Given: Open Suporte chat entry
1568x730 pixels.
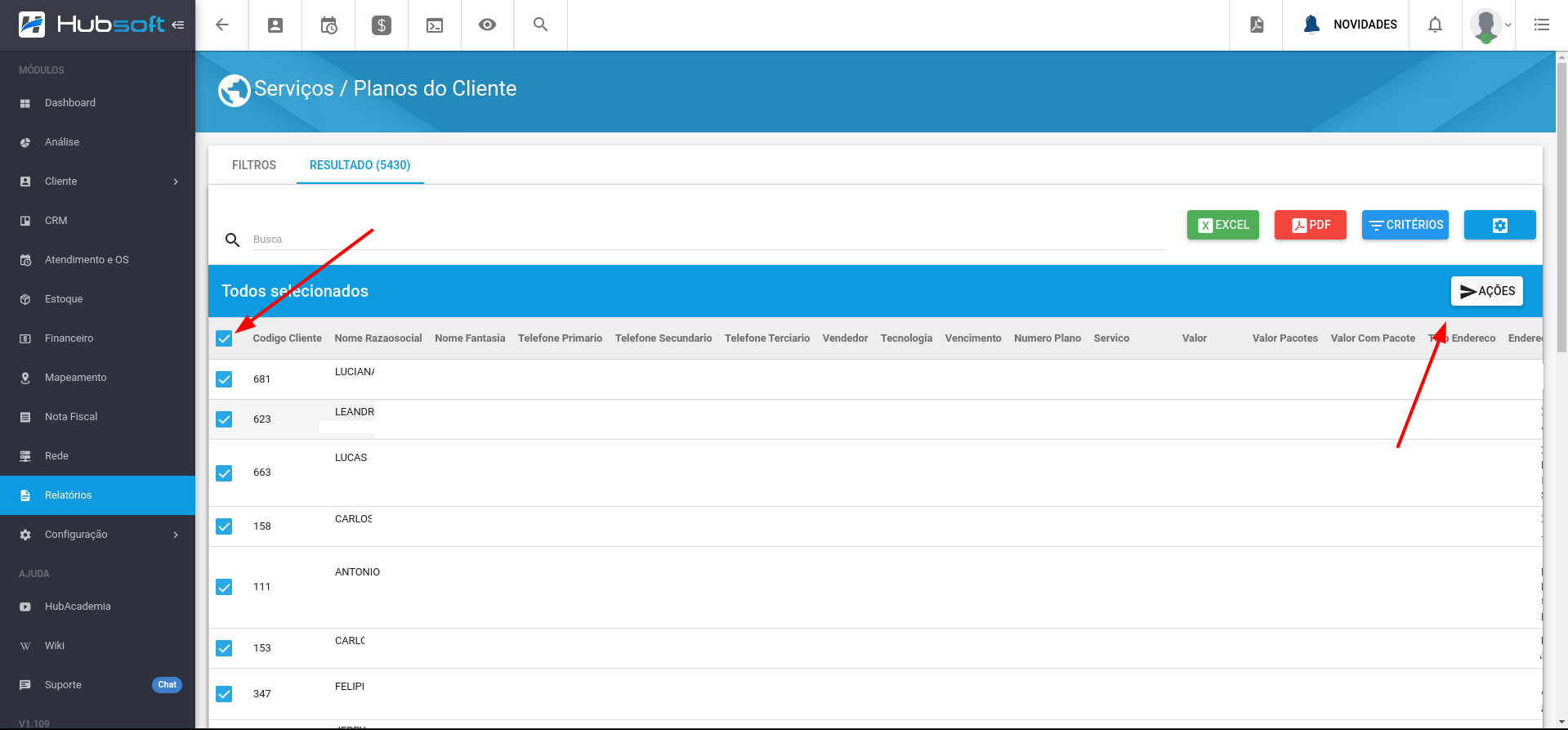Looking at the screenshot, I should (x=97, y=685).
